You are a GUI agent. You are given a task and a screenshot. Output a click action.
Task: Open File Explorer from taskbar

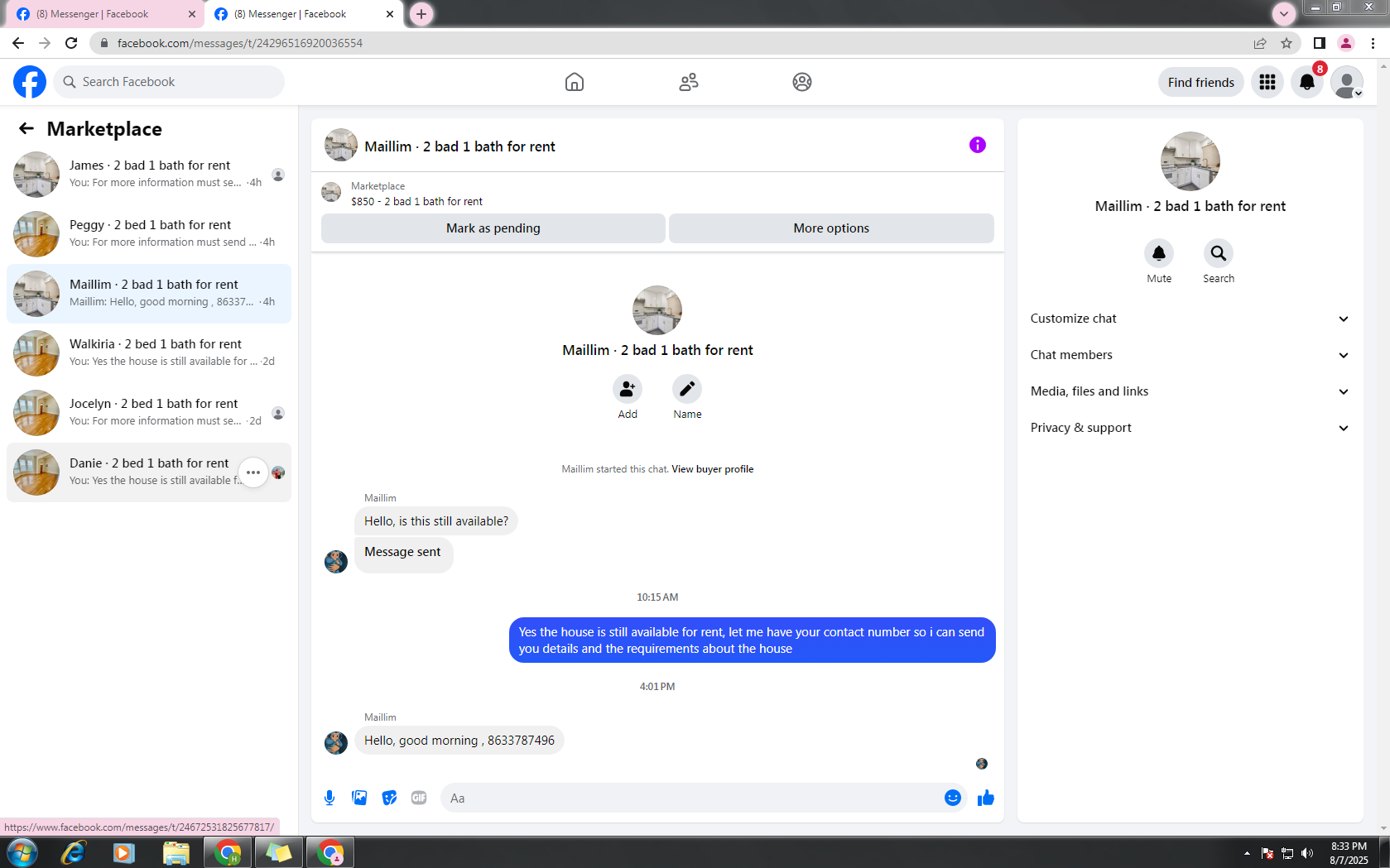[176, 852]
